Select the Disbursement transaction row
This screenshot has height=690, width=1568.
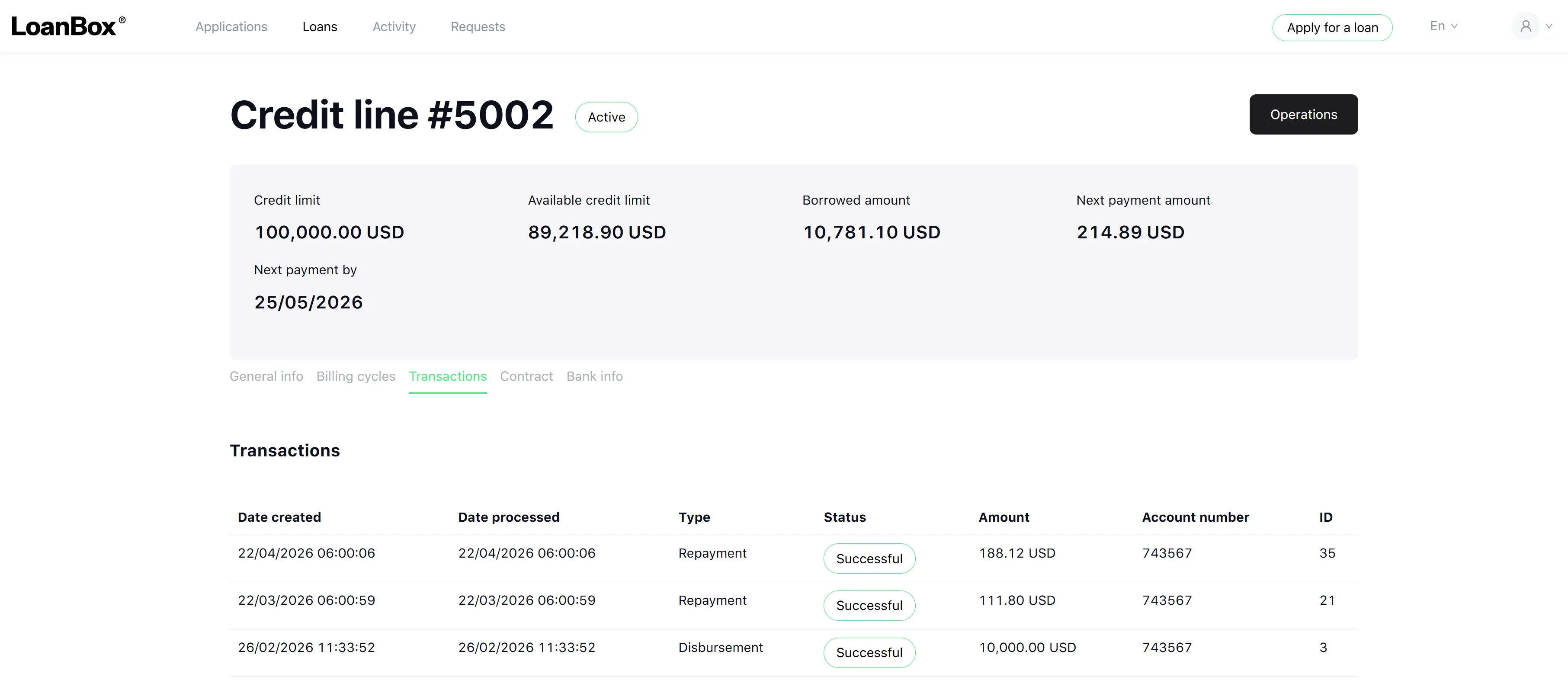click(x=794, y=652)
